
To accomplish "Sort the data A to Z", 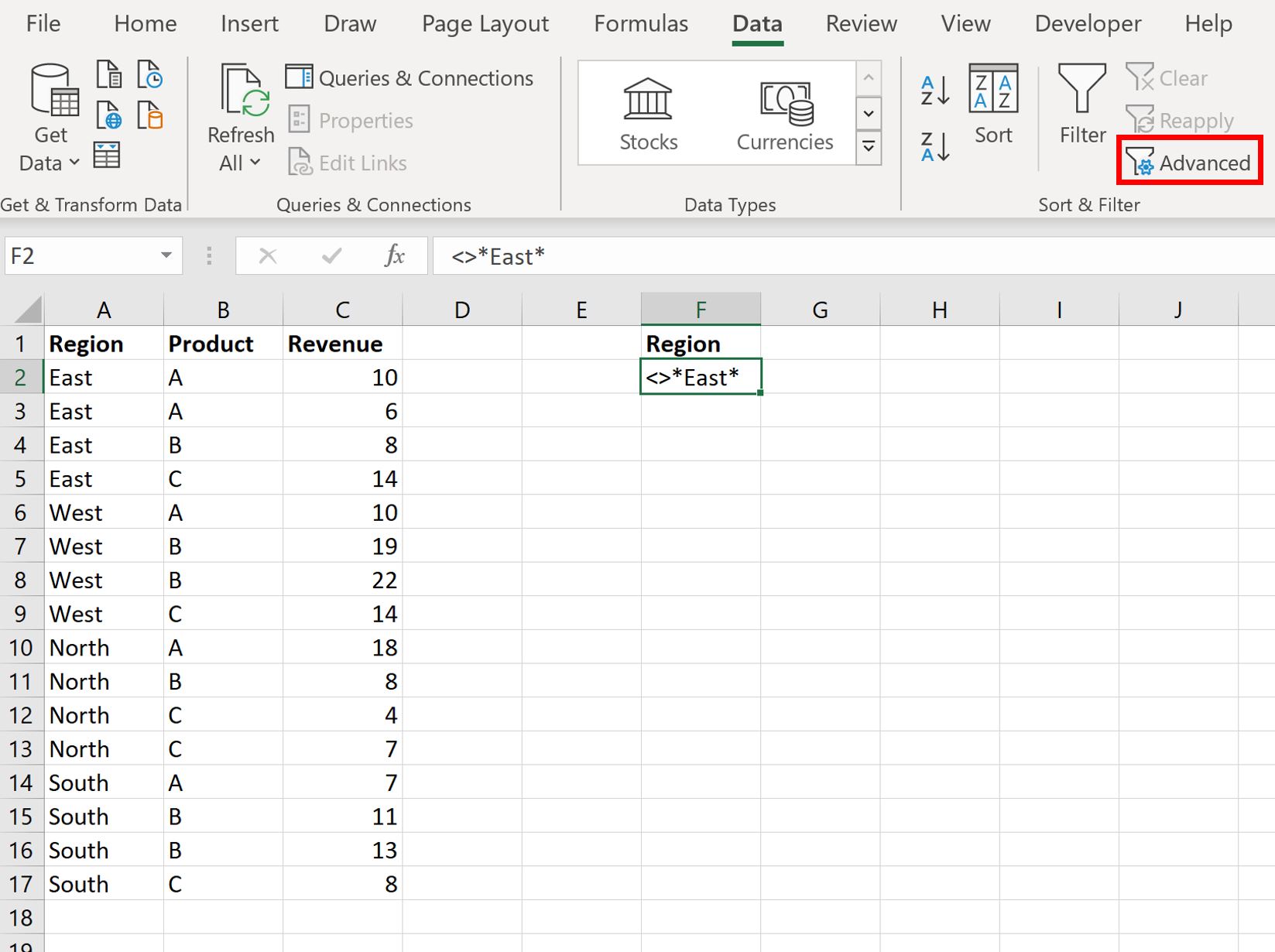I will pyautogui.click(x=933, y=87).
